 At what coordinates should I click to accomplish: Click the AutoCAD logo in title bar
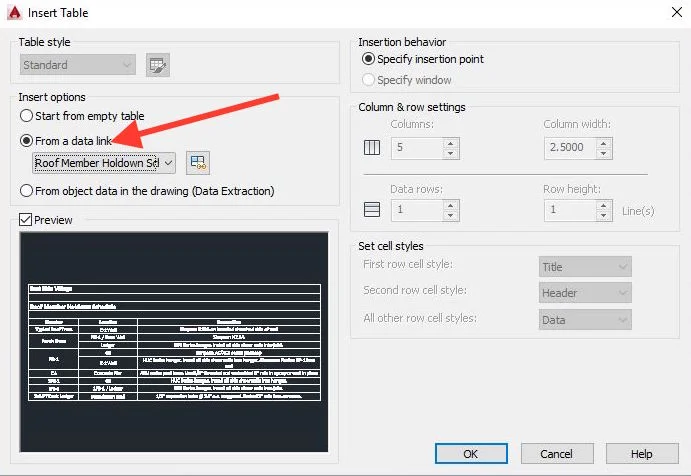tap(15, 12)
